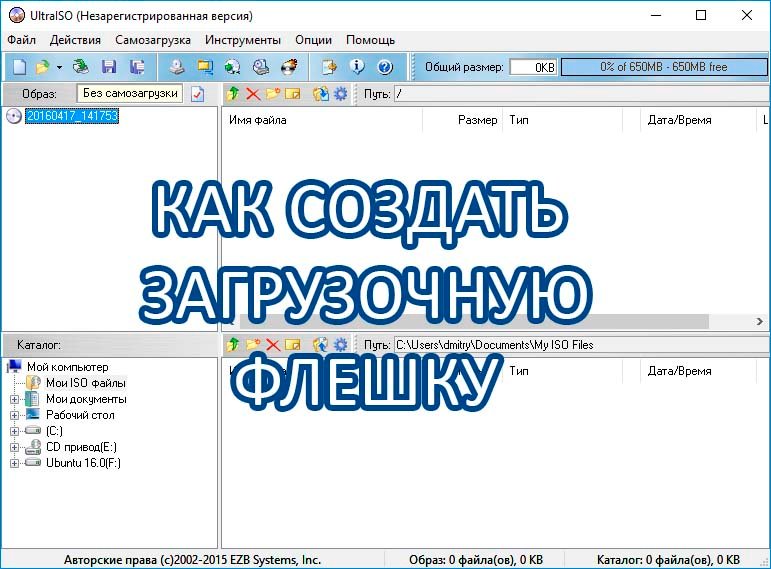
Task: Click blue gear icon in image pane
Action: [x=340, y=93]
